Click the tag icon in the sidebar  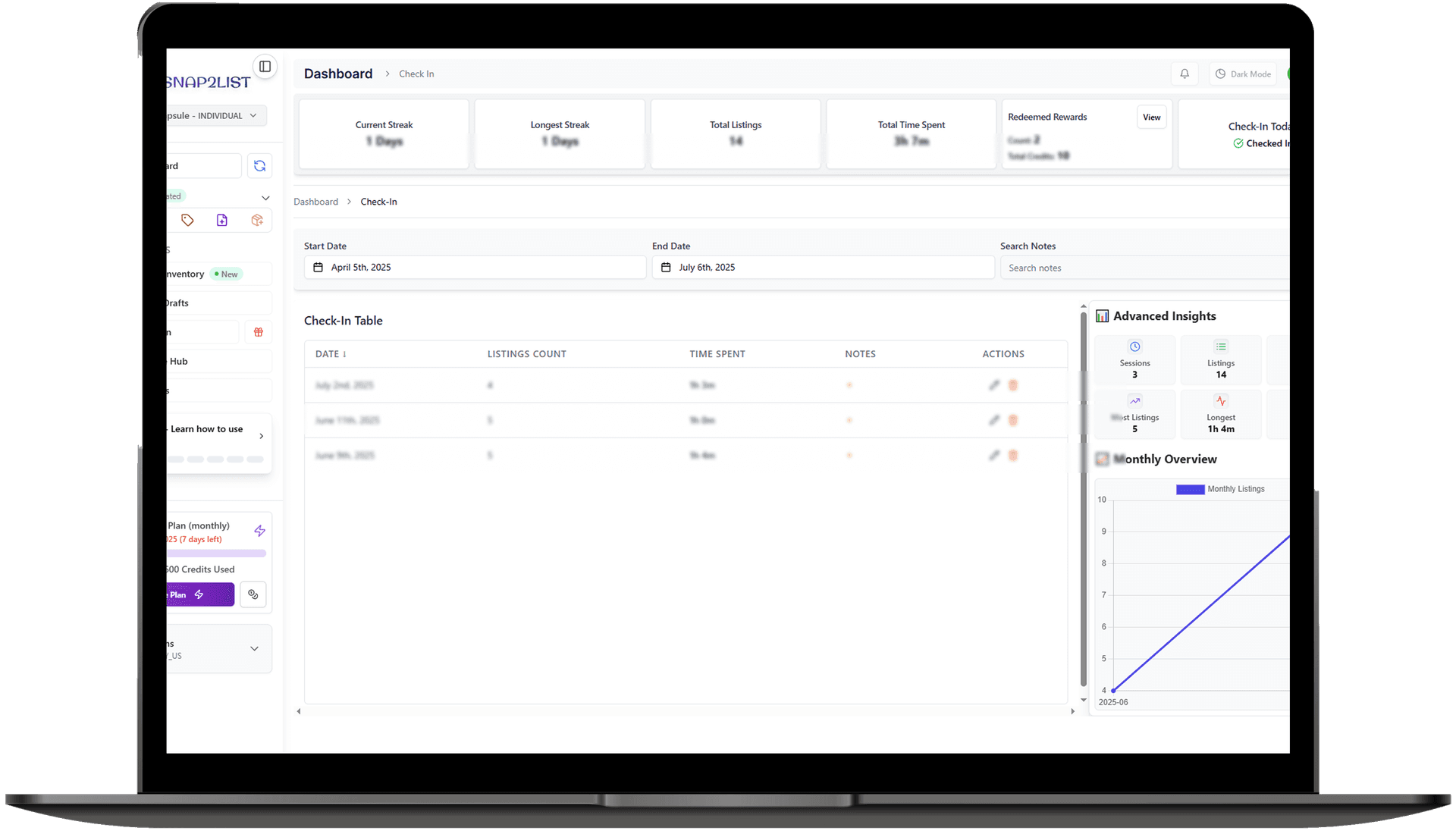pos(187,220)
